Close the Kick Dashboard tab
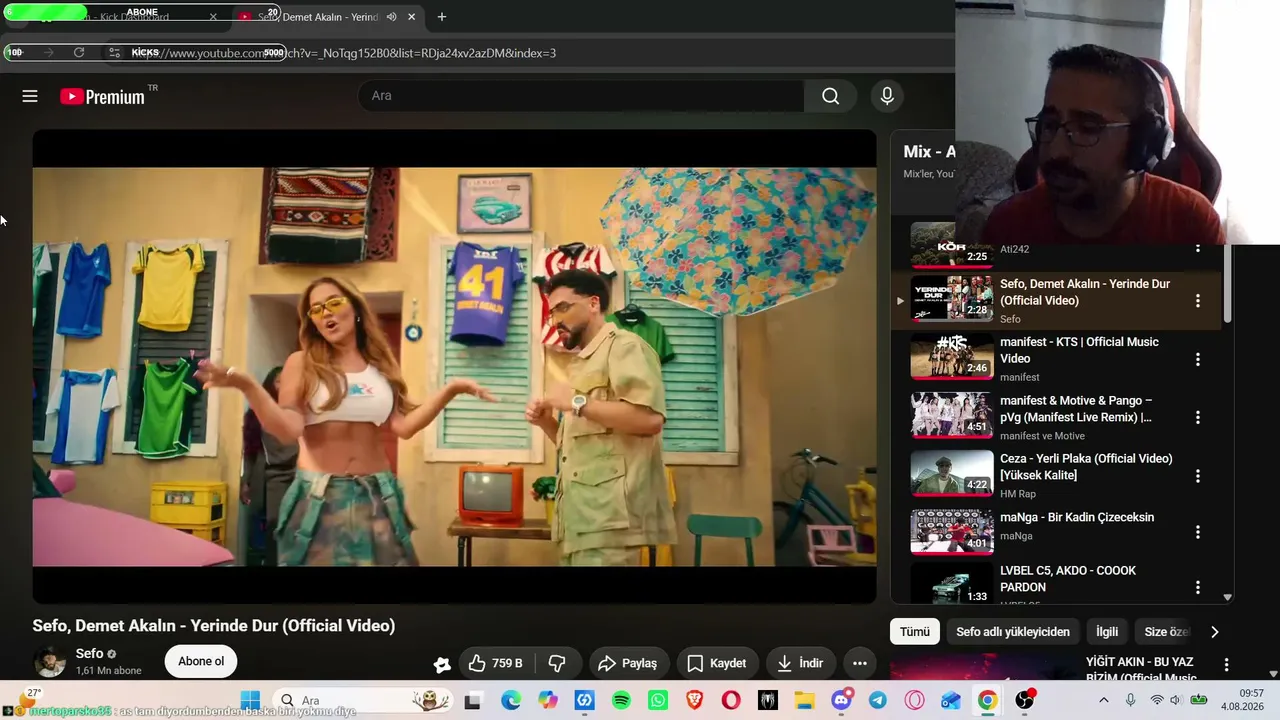The width and height of the screenshot is (1280, 720). click(213, 17)
